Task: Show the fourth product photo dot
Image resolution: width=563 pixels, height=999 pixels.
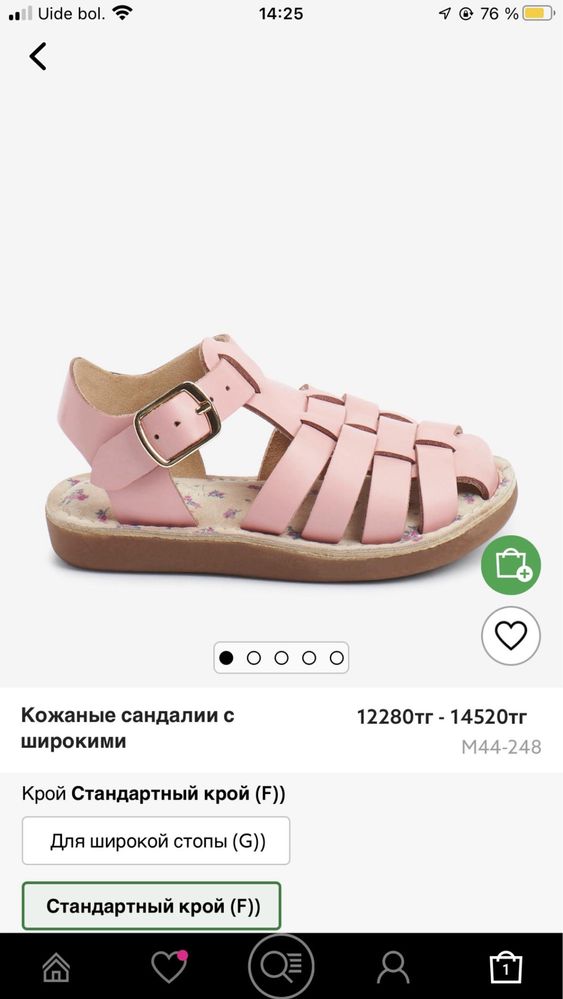Action: (x=309, y=658)
